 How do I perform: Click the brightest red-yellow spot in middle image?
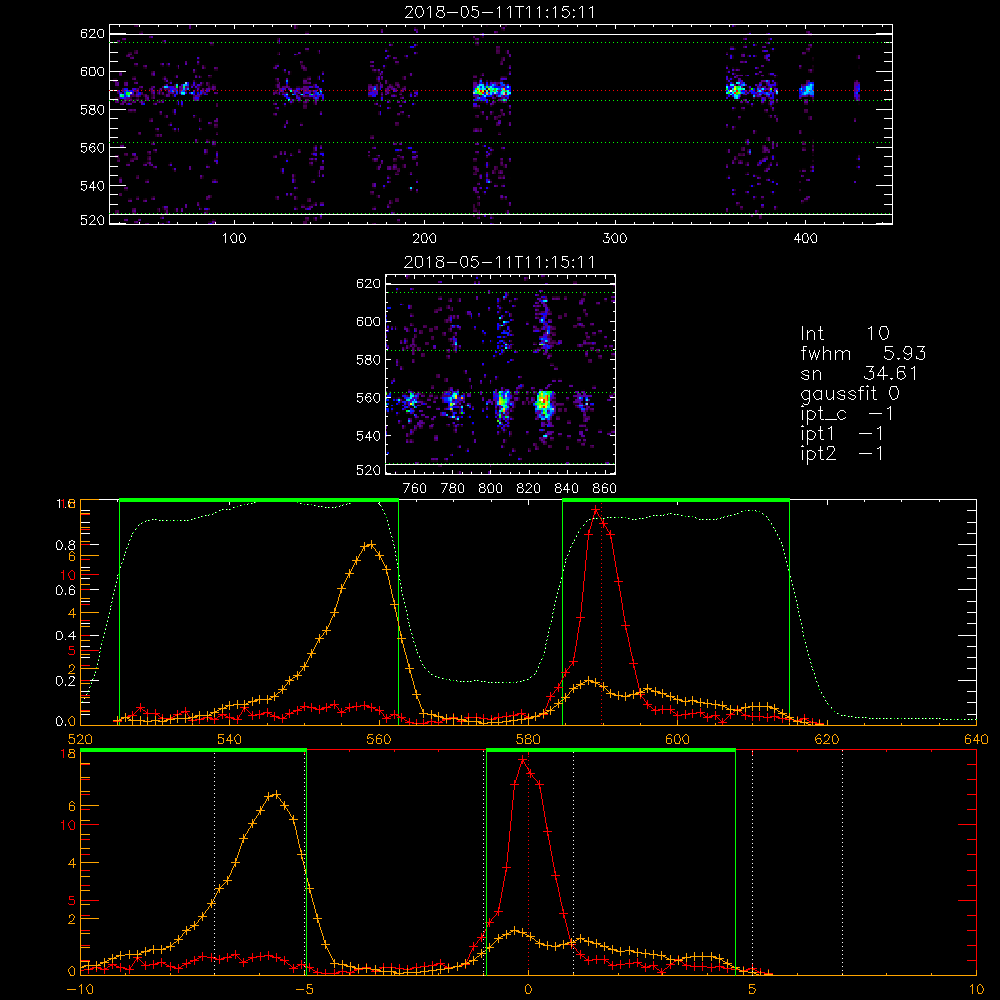click(x=543, y=402)
